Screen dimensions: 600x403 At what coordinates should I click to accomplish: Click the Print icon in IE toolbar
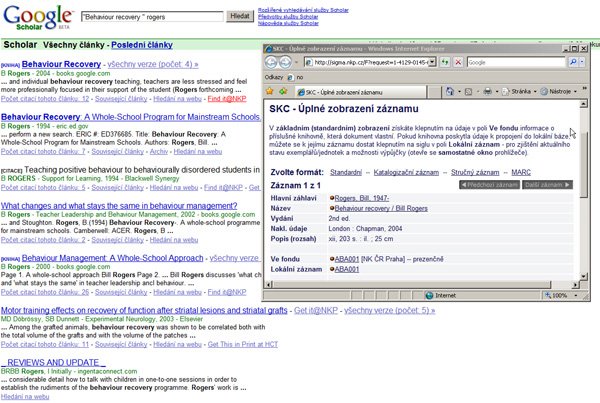click(x=488, y=91)
